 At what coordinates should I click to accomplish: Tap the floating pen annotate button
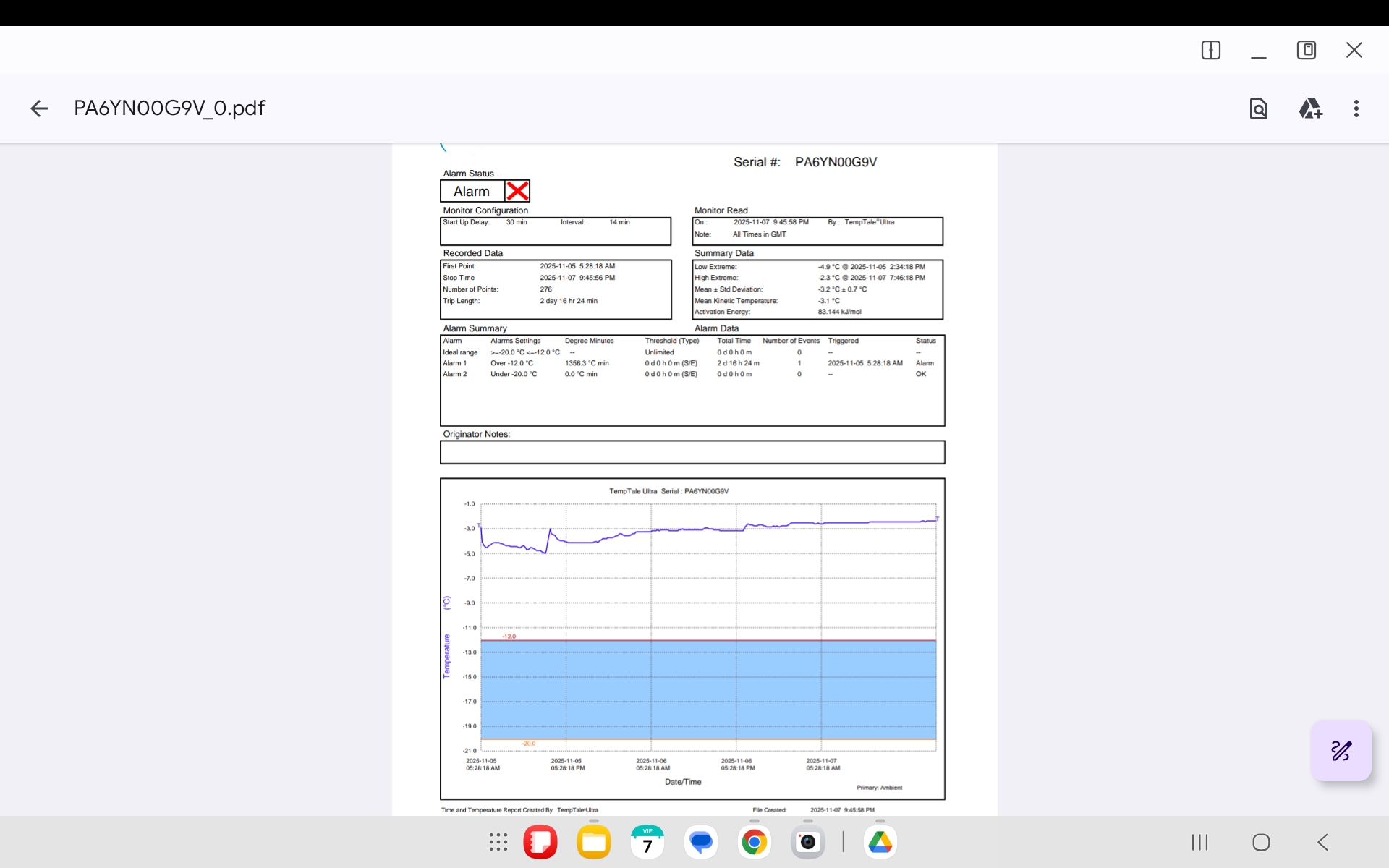coord(1341,751)
